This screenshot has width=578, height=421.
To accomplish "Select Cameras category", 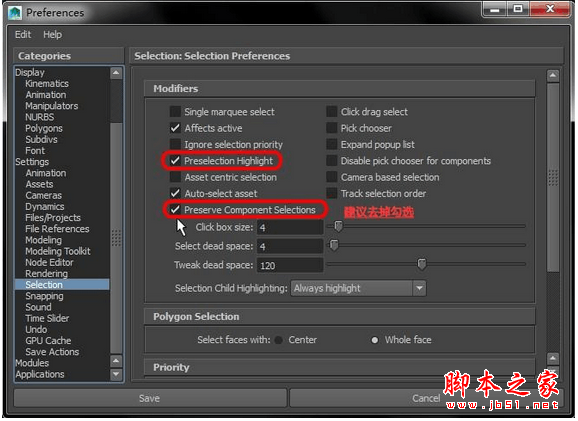I will (43, 195).
